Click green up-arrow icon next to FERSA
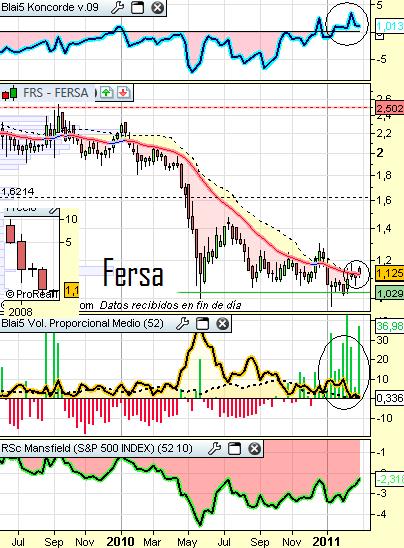The height and width of the screenshot is (548, 404). 107,93
